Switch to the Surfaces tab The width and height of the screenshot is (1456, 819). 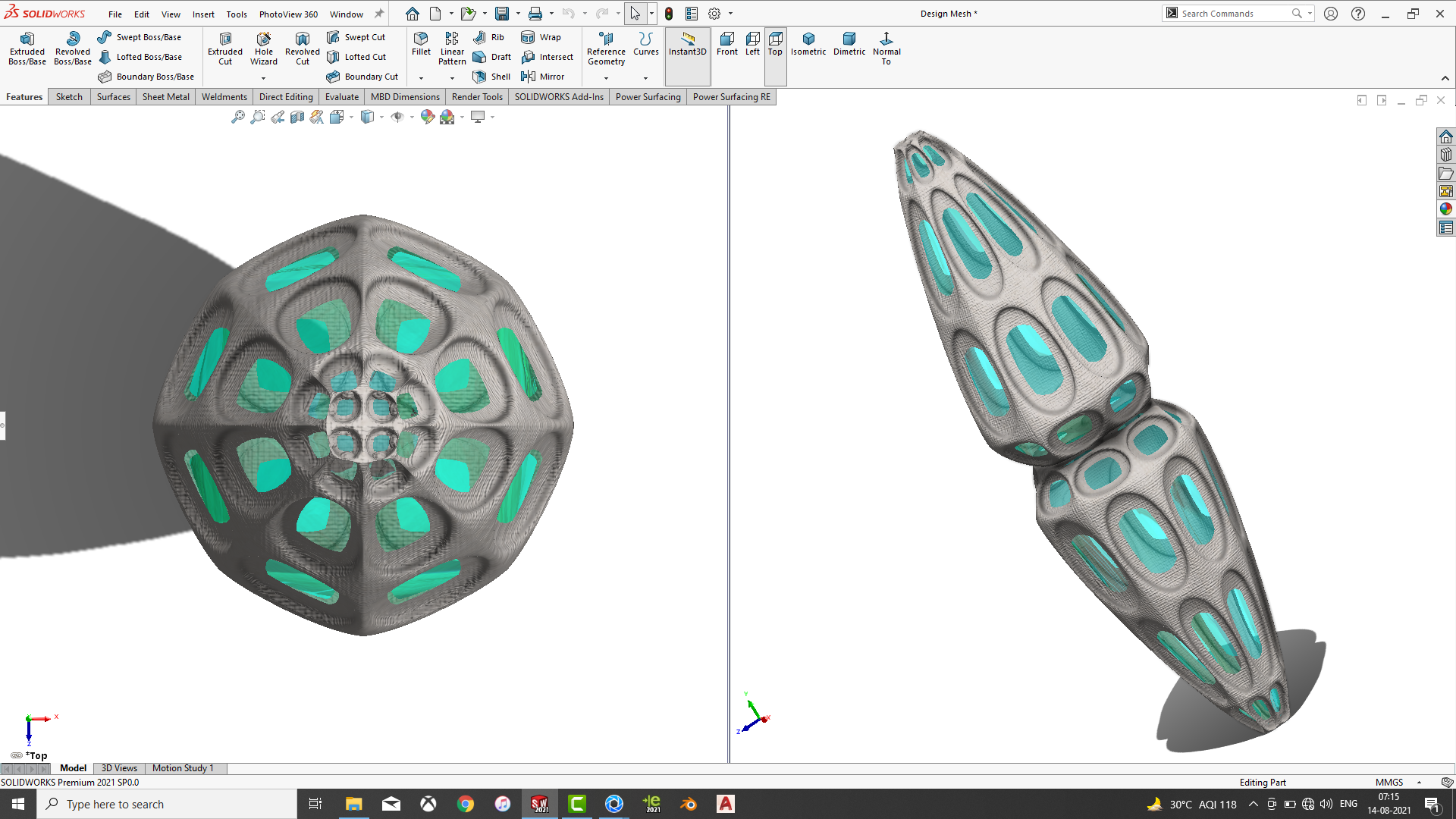tap(113, 97)
